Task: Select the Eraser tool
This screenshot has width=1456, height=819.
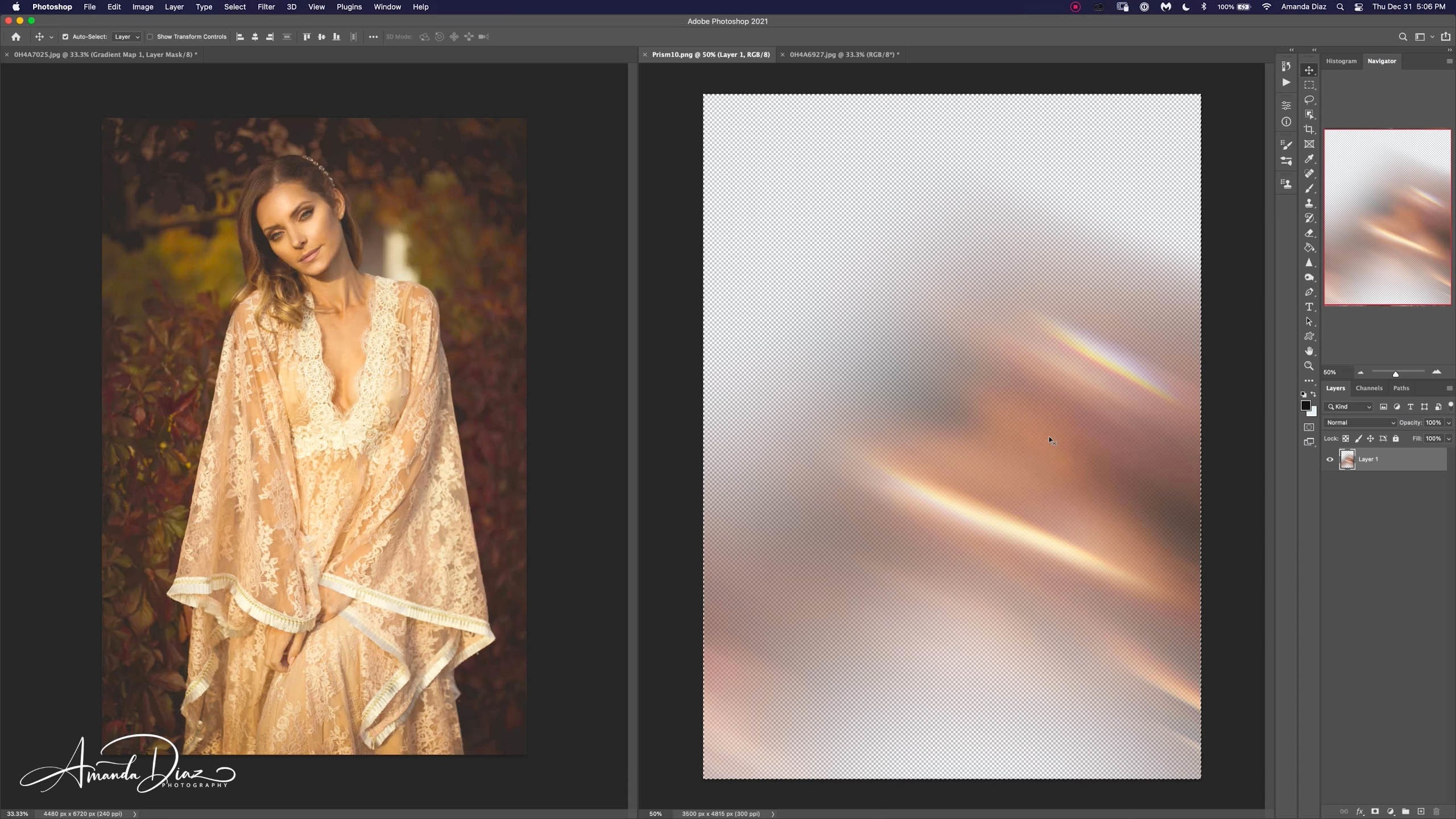Action: coord(1309,233)
